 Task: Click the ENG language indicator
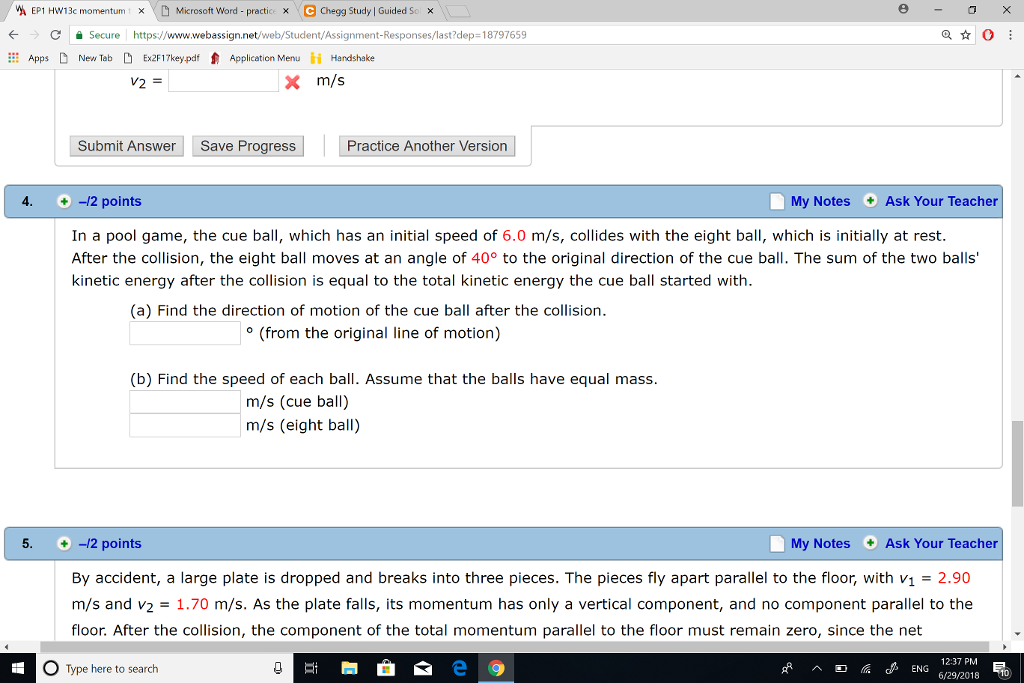point(920,669)
